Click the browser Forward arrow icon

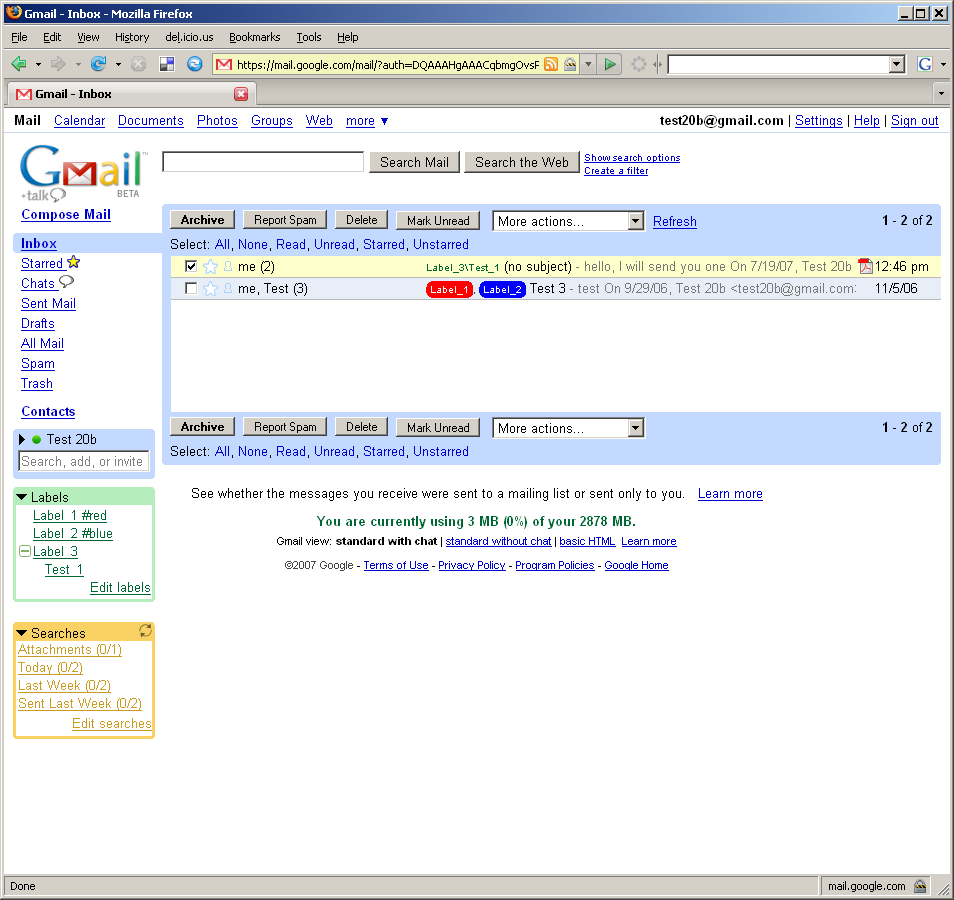58,64
